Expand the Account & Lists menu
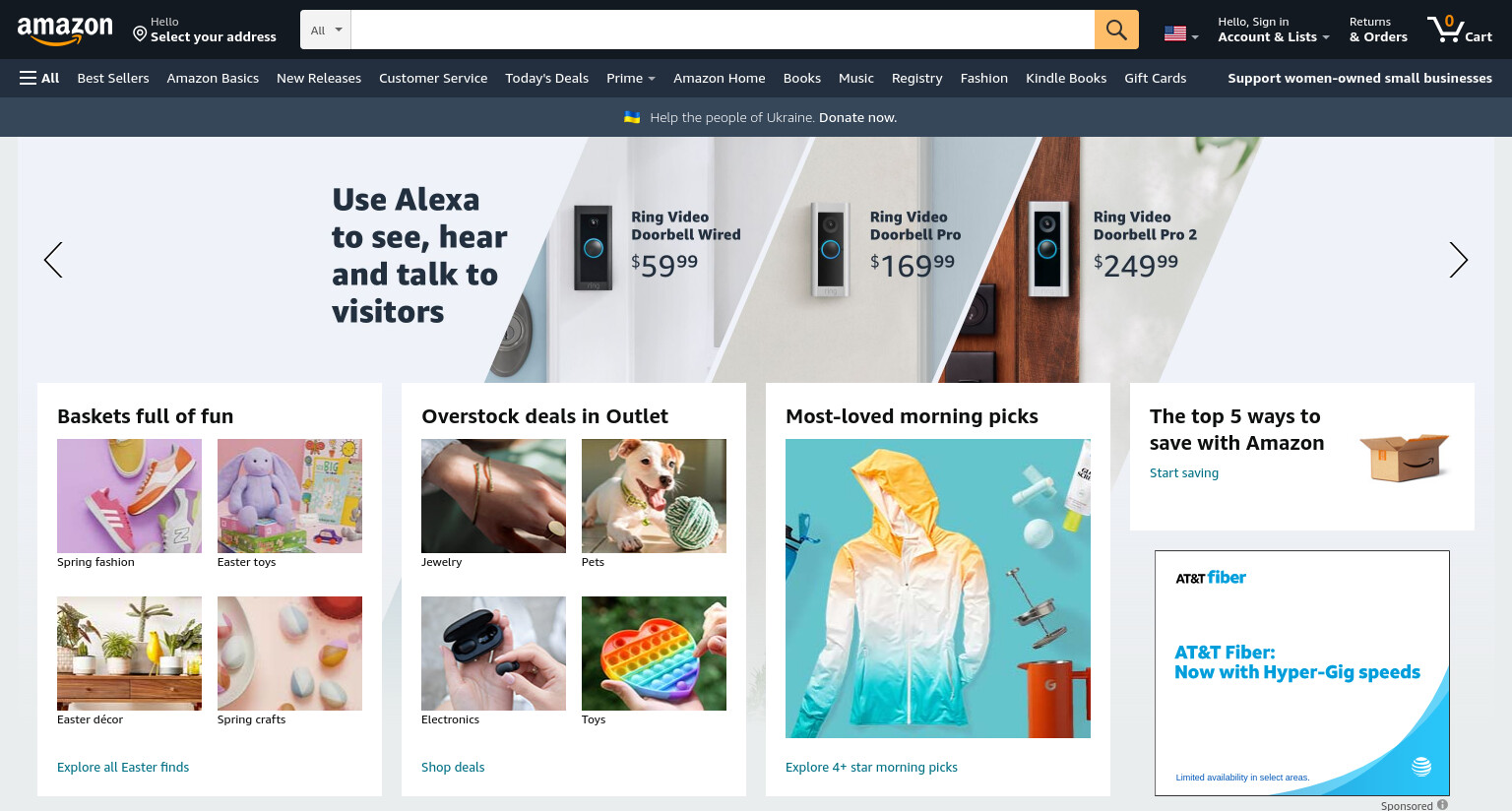Screen dimensions: 1512x811 (1273, 30)
